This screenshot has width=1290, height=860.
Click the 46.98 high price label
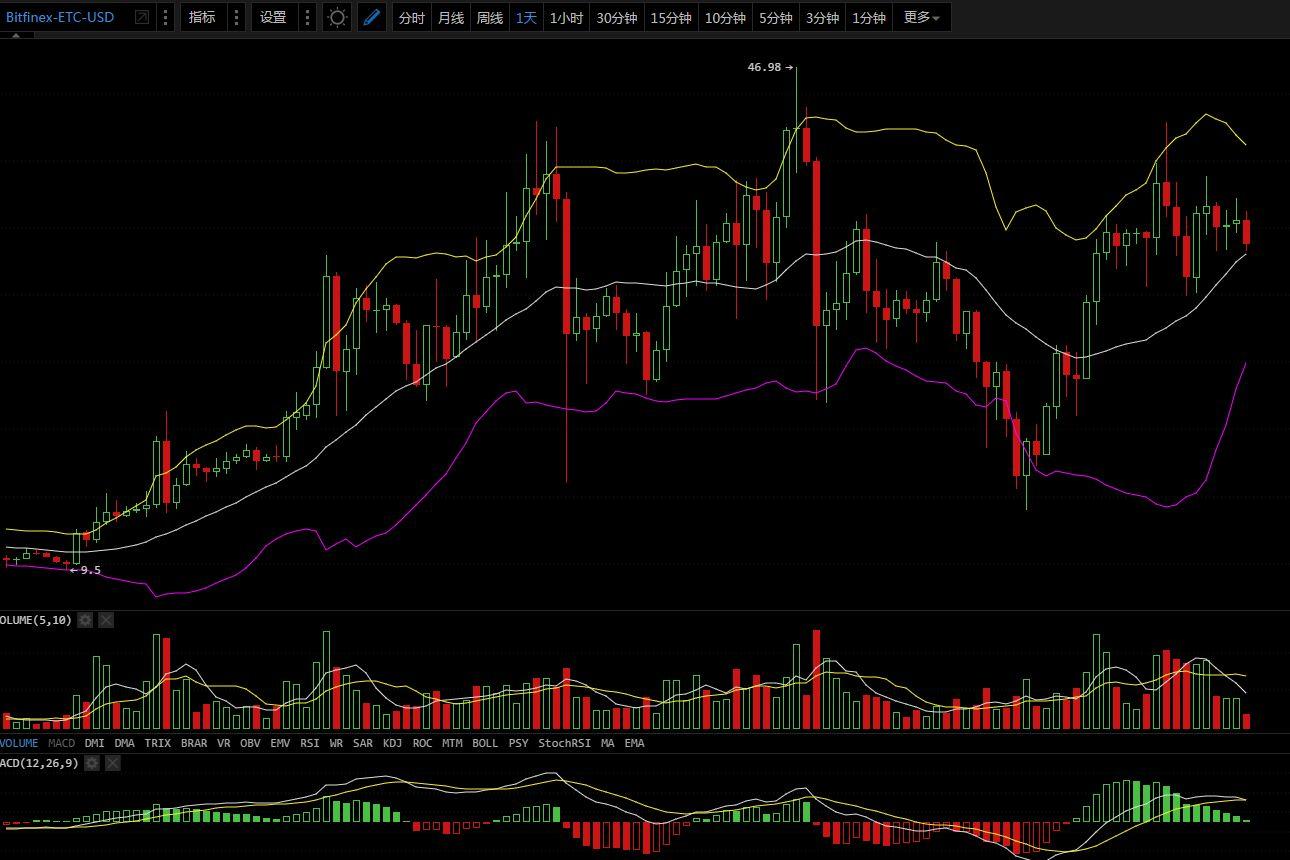pyautogui.click(x=765, y=67)
